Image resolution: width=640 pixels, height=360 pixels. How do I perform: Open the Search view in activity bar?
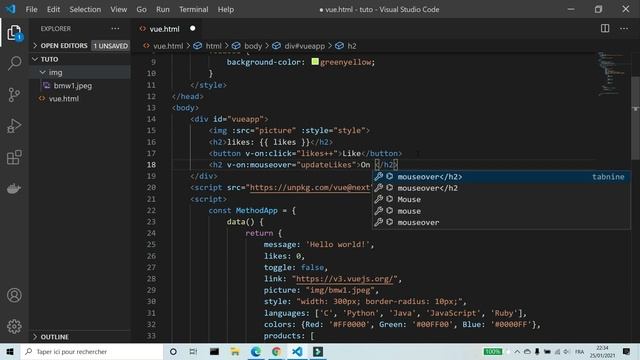click(14, 63)
